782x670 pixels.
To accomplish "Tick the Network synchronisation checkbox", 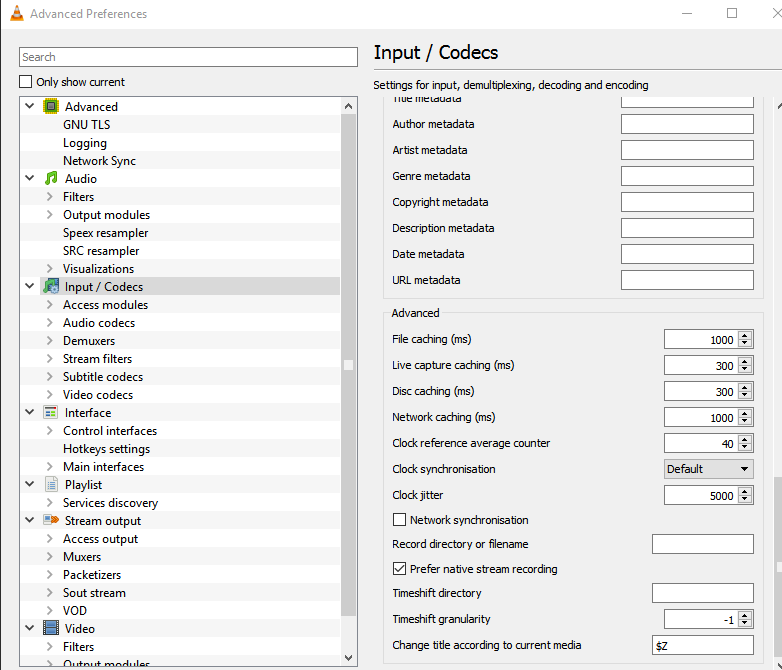I will [x=400, y=520].
